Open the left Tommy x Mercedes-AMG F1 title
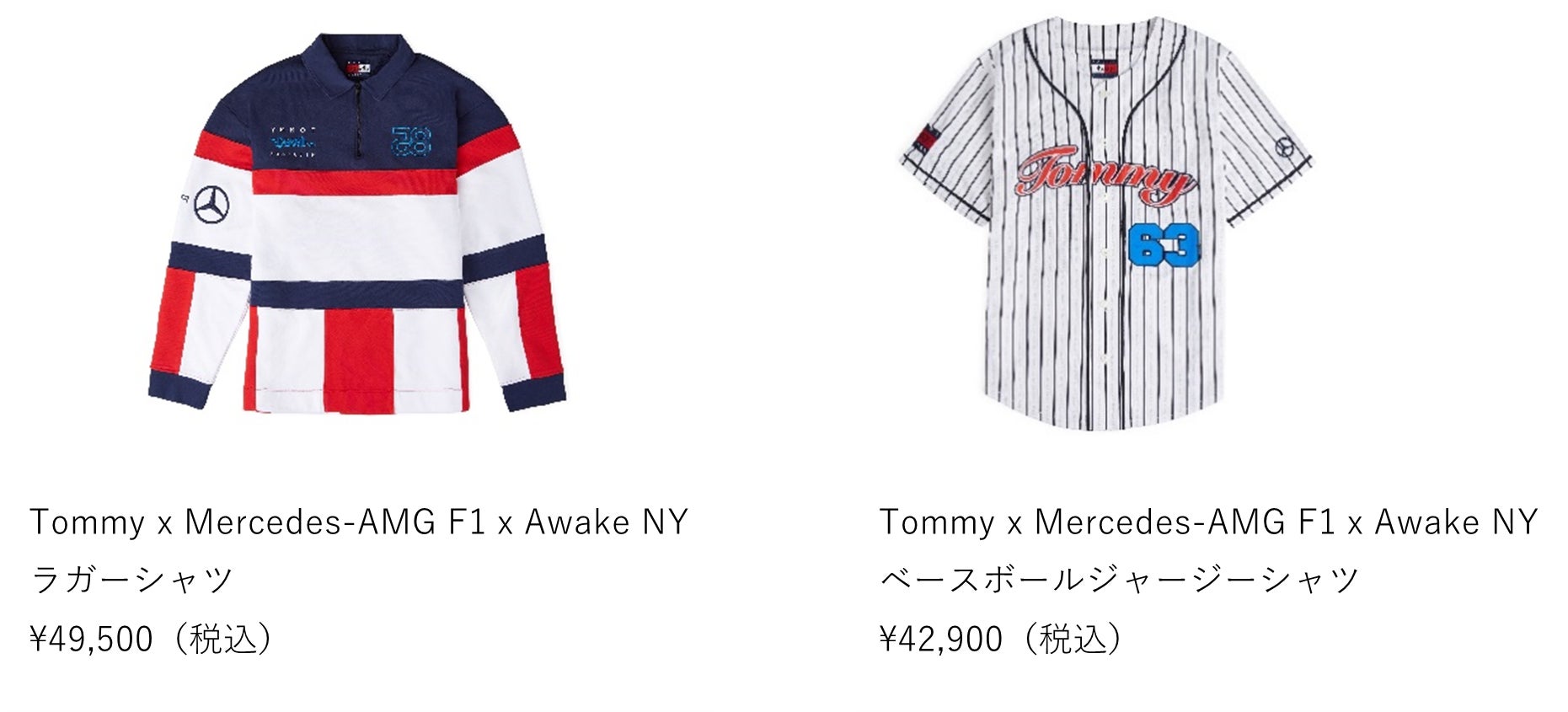This screenshot has height=712, width=1568. tap(359, 522)
